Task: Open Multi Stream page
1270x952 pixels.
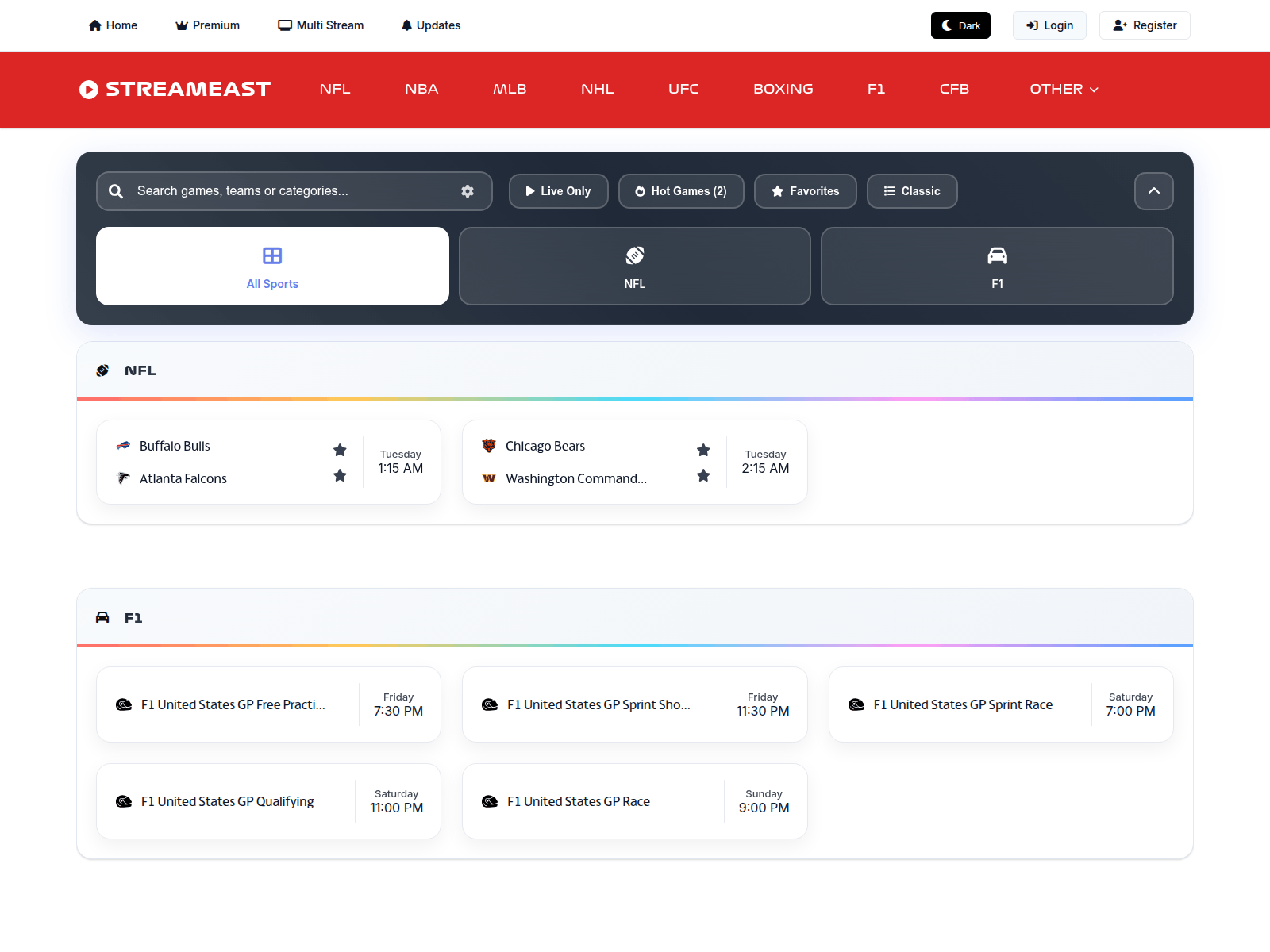Action: [x=321, y=25]
